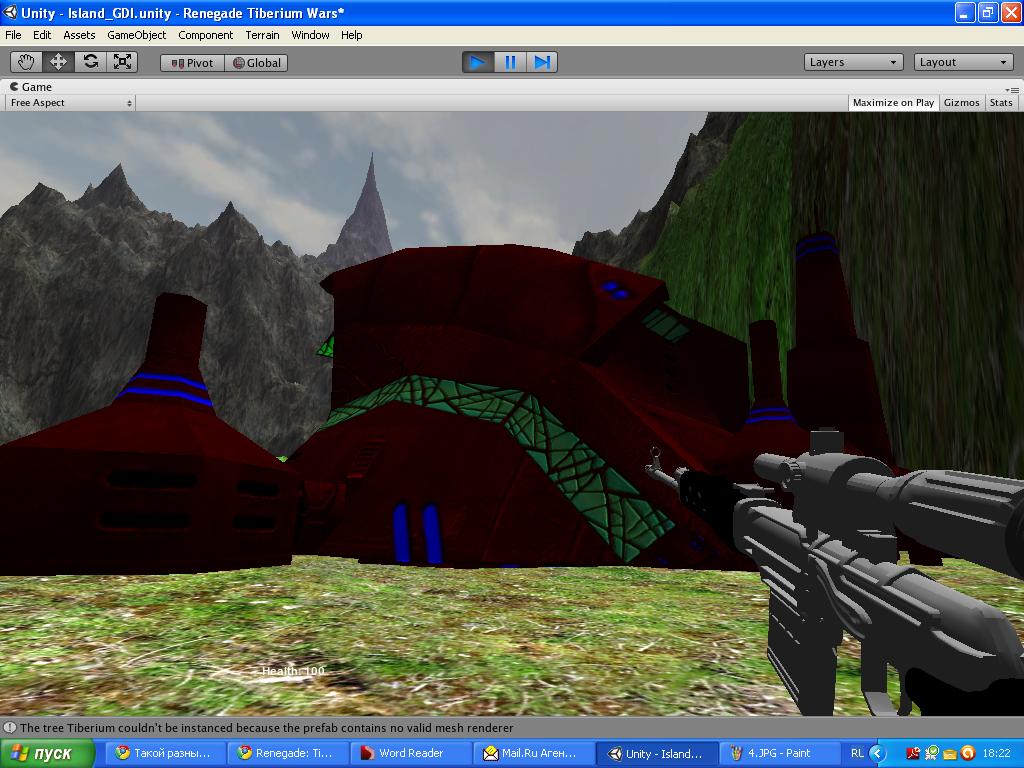Step forward one frame

coord(541,62)
